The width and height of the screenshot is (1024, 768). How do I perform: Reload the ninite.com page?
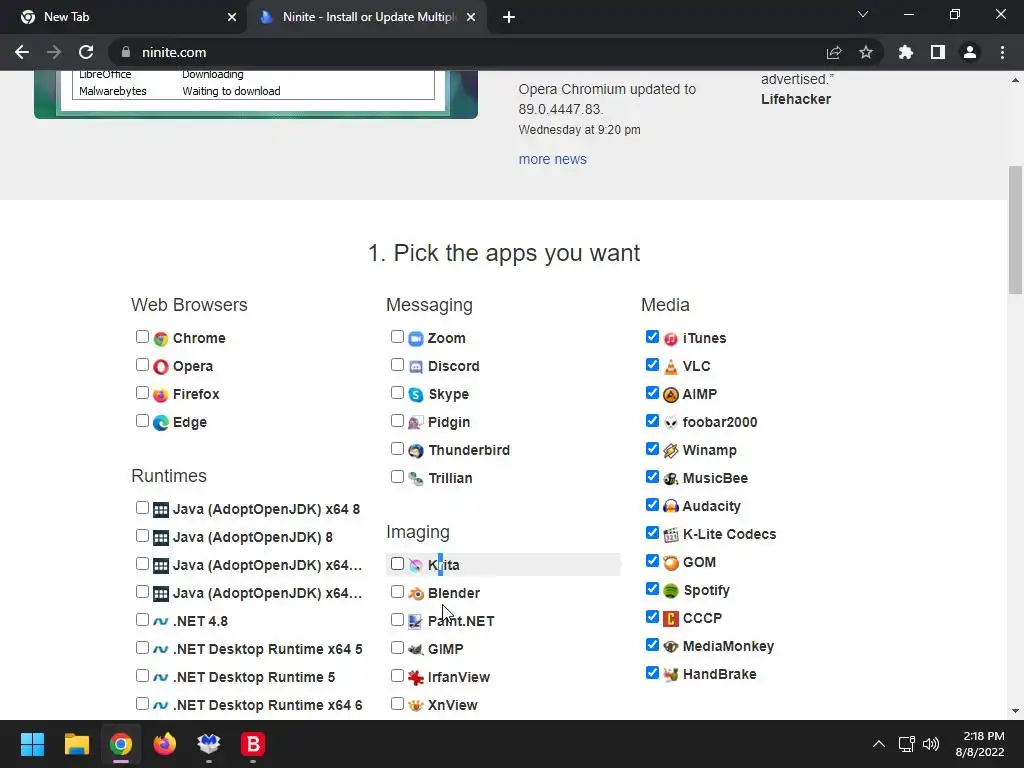coord(86,52)
